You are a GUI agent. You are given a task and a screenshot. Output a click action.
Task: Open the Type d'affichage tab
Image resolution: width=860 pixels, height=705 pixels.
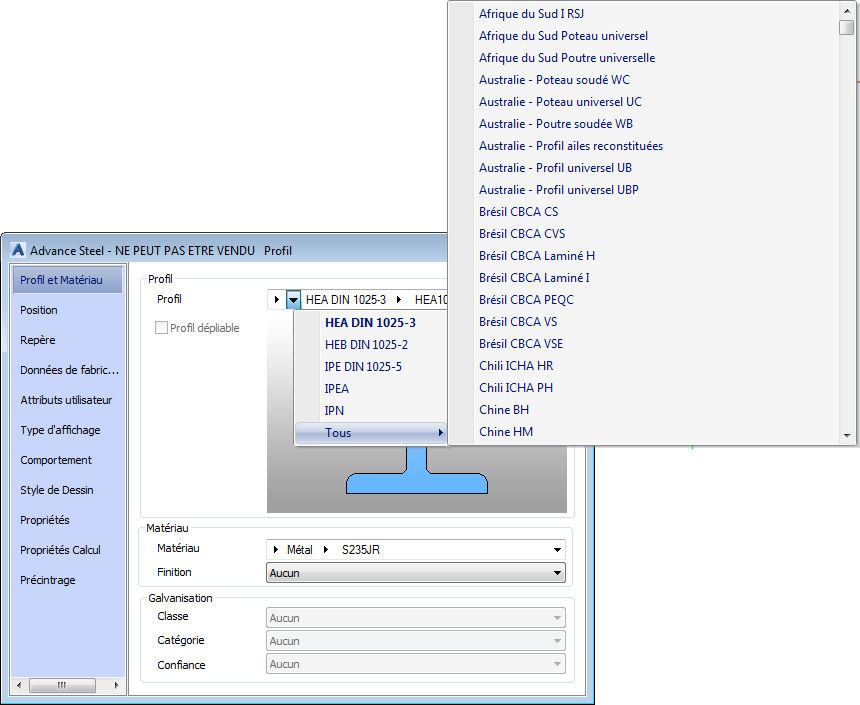click(60, 430)
